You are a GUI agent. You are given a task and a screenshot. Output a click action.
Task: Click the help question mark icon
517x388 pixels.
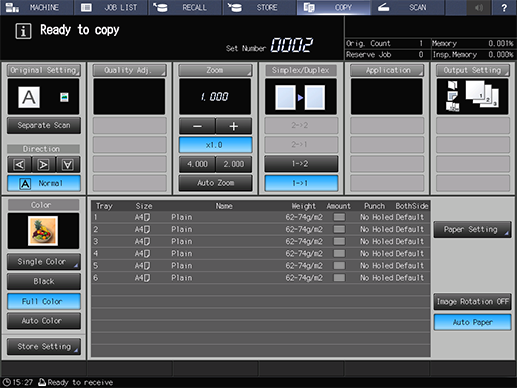coord(504,7)
